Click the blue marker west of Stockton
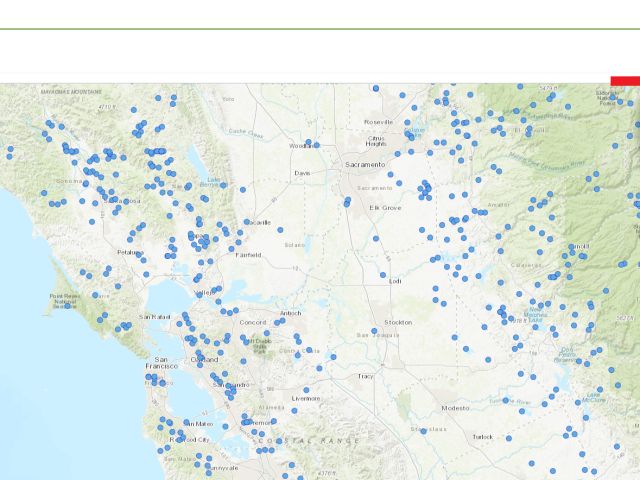Viewport: 640px width, 480px height. pos(374,331)
